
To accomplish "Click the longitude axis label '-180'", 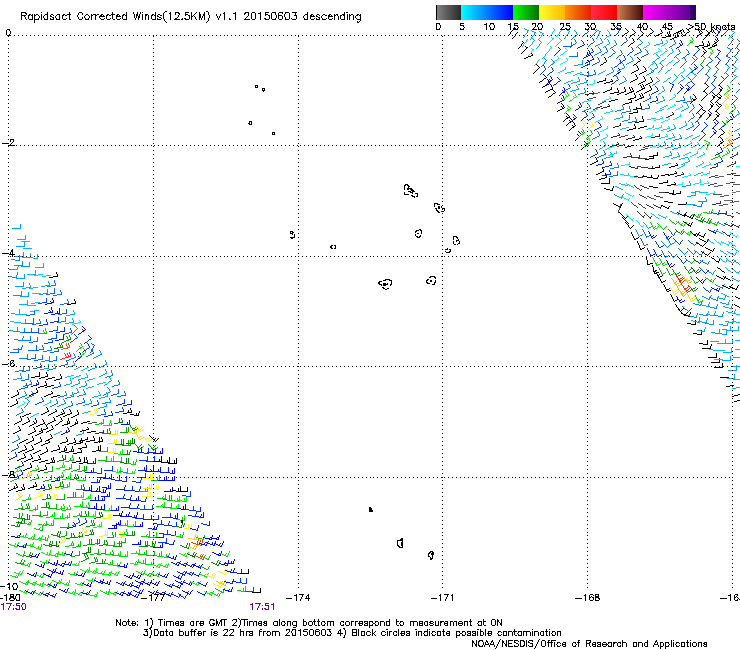I will click(x=11, y=598).
